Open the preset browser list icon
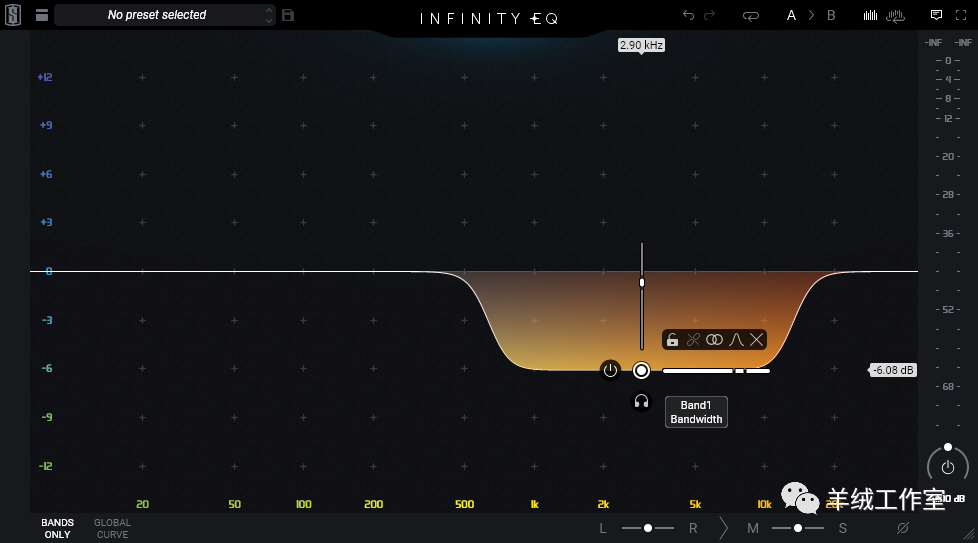The height and width of the screenshot is (543, 978). (41, 15)
